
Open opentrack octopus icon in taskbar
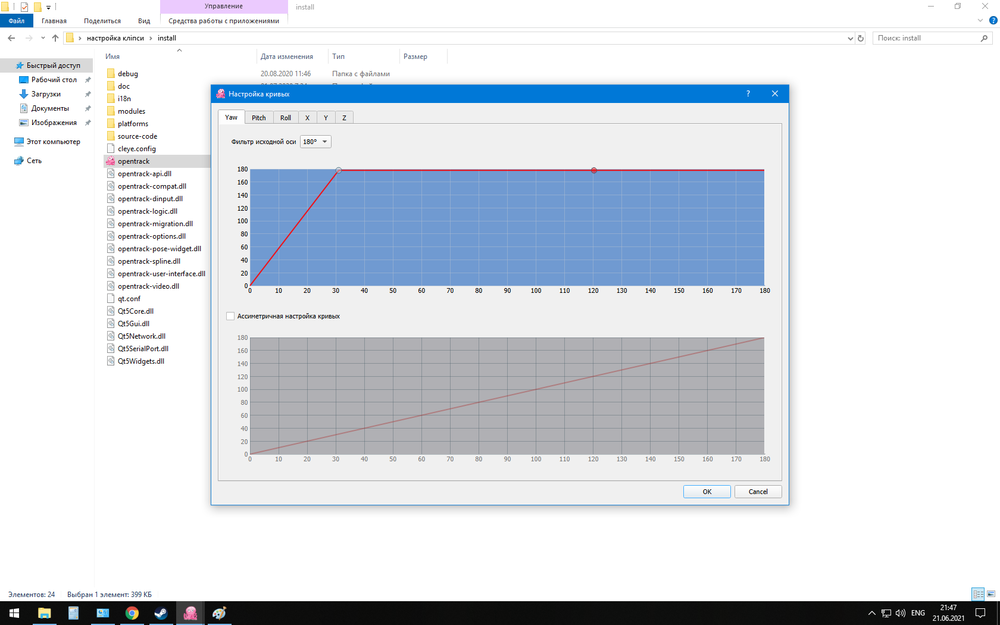(x=190, y=613)
